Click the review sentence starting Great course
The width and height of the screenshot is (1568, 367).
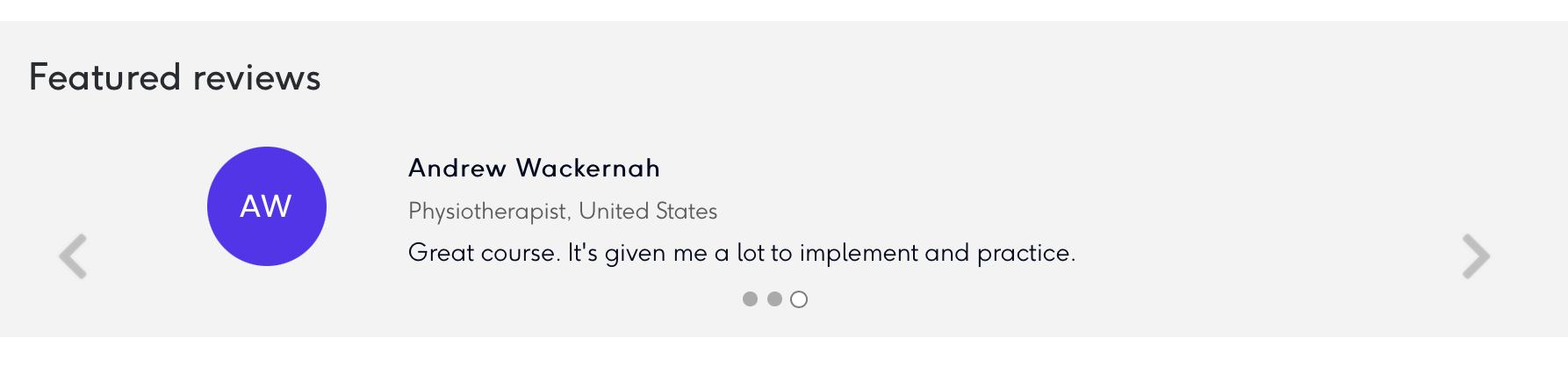click(x=742, y=254)
